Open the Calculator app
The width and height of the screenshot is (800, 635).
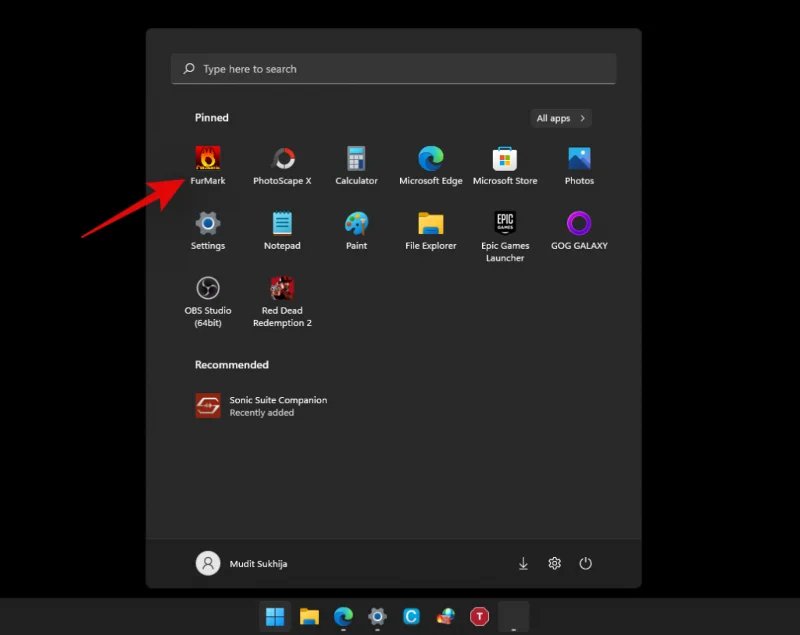[356, 158]
